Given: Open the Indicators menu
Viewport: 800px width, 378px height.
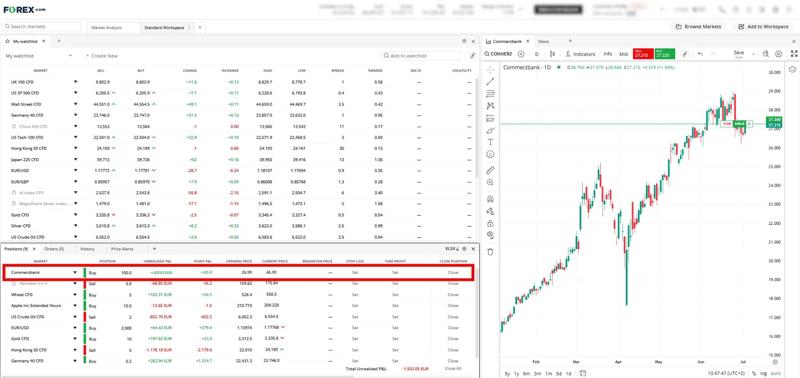Looking at the screenshot, I should click(581, 54).
